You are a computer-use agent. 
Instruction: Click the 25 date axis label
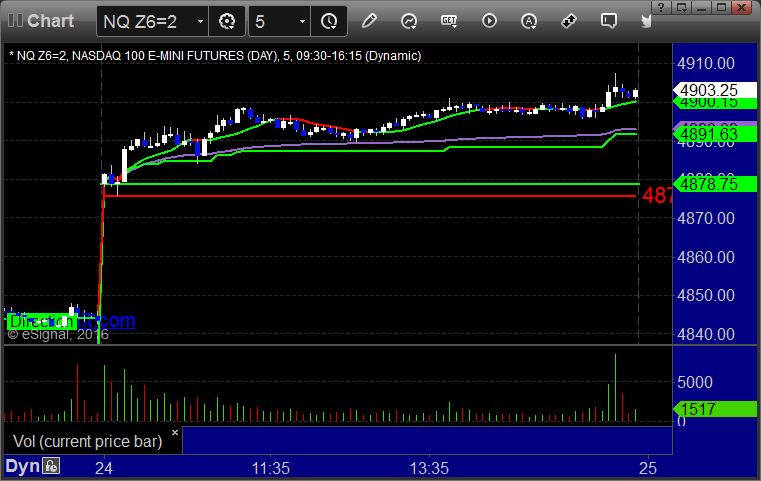tap(648, 468)
